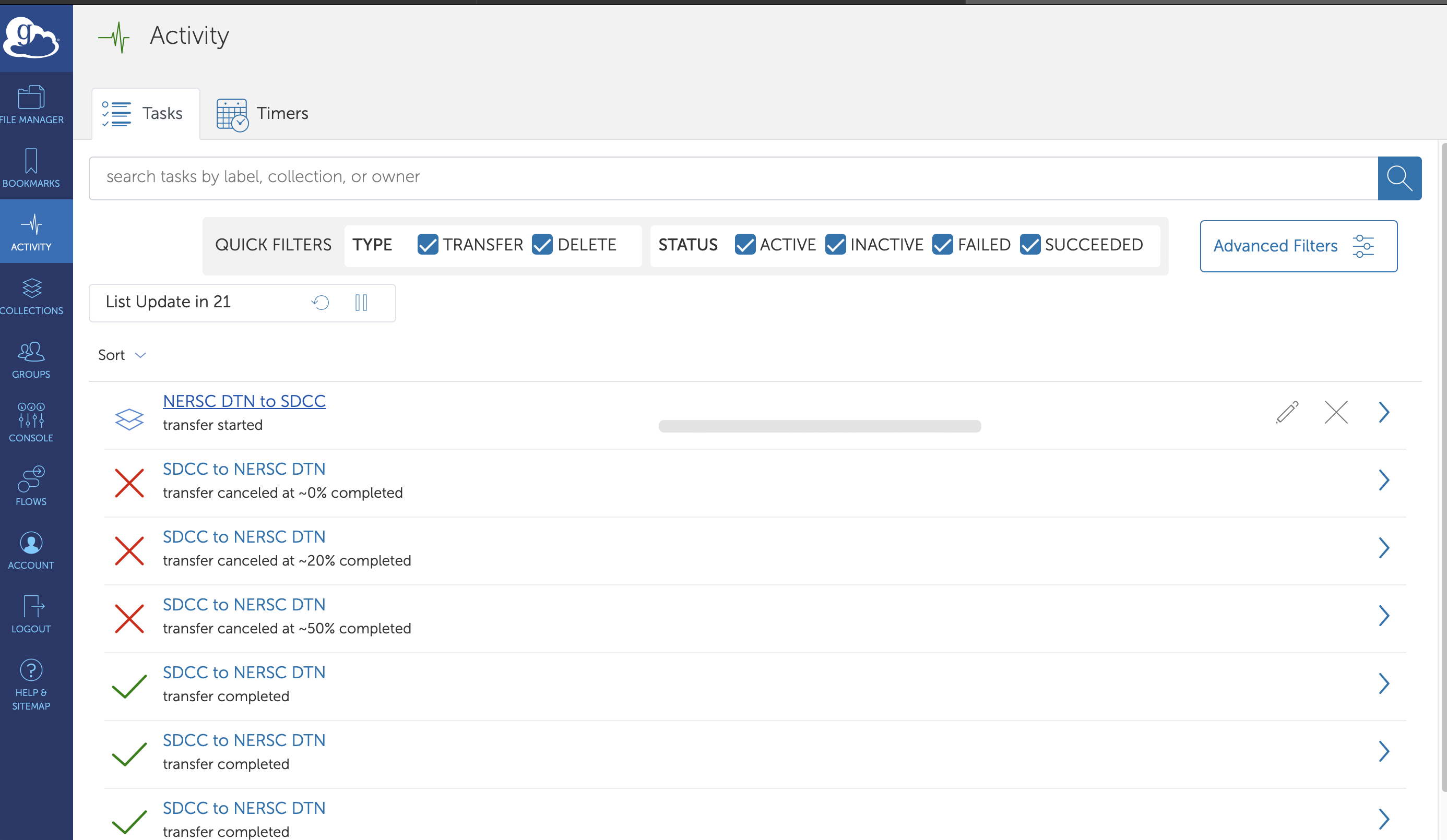The width and height of the screenshot is (1447, 840).
Task: Click the red X on ~20% canceled task
Action: 129,551
